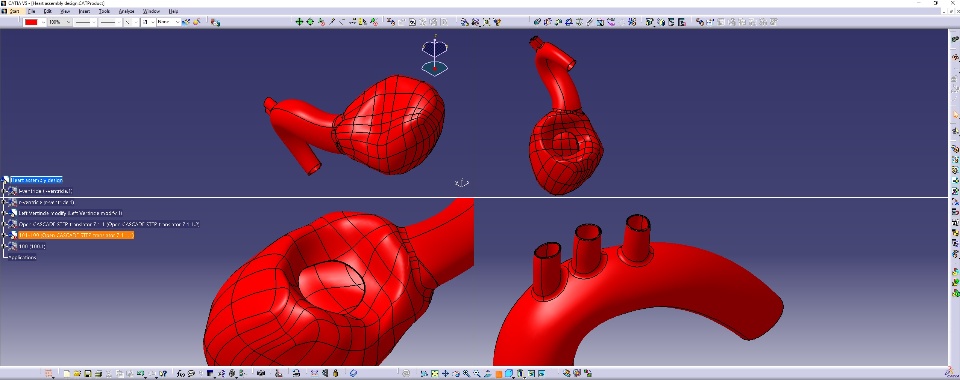The height and width of the screenshot is (380, 960).
Task: Open the Start menu in the menu bar
Action: [x=14, y=11]
